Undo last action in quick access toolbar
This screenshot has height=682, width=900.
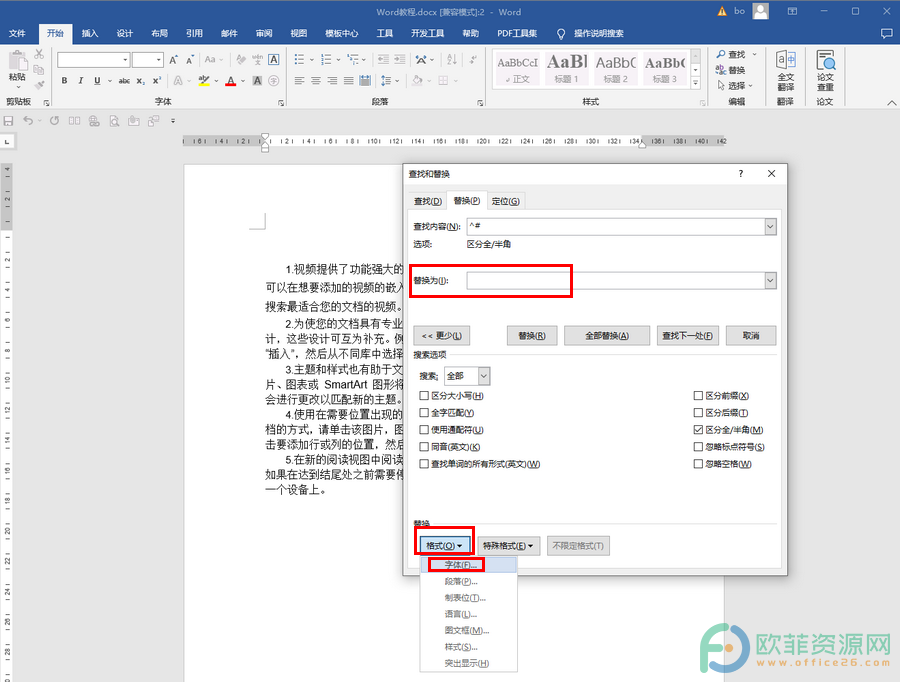pos(28,121)
